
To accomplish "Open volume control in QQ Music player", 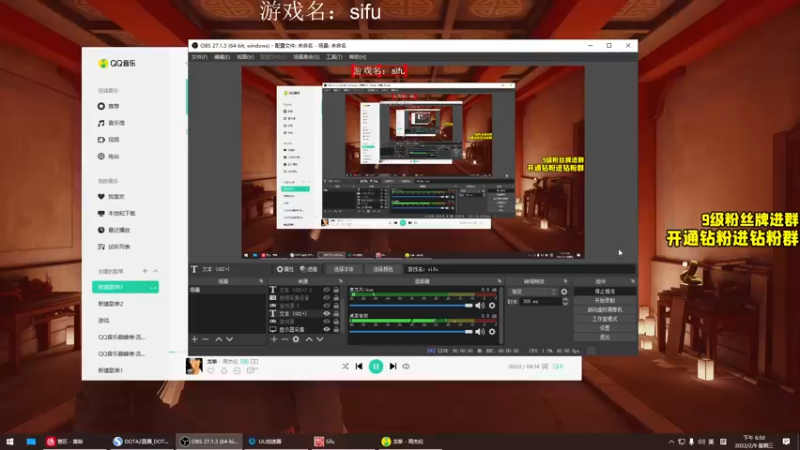I will [406, 366].
